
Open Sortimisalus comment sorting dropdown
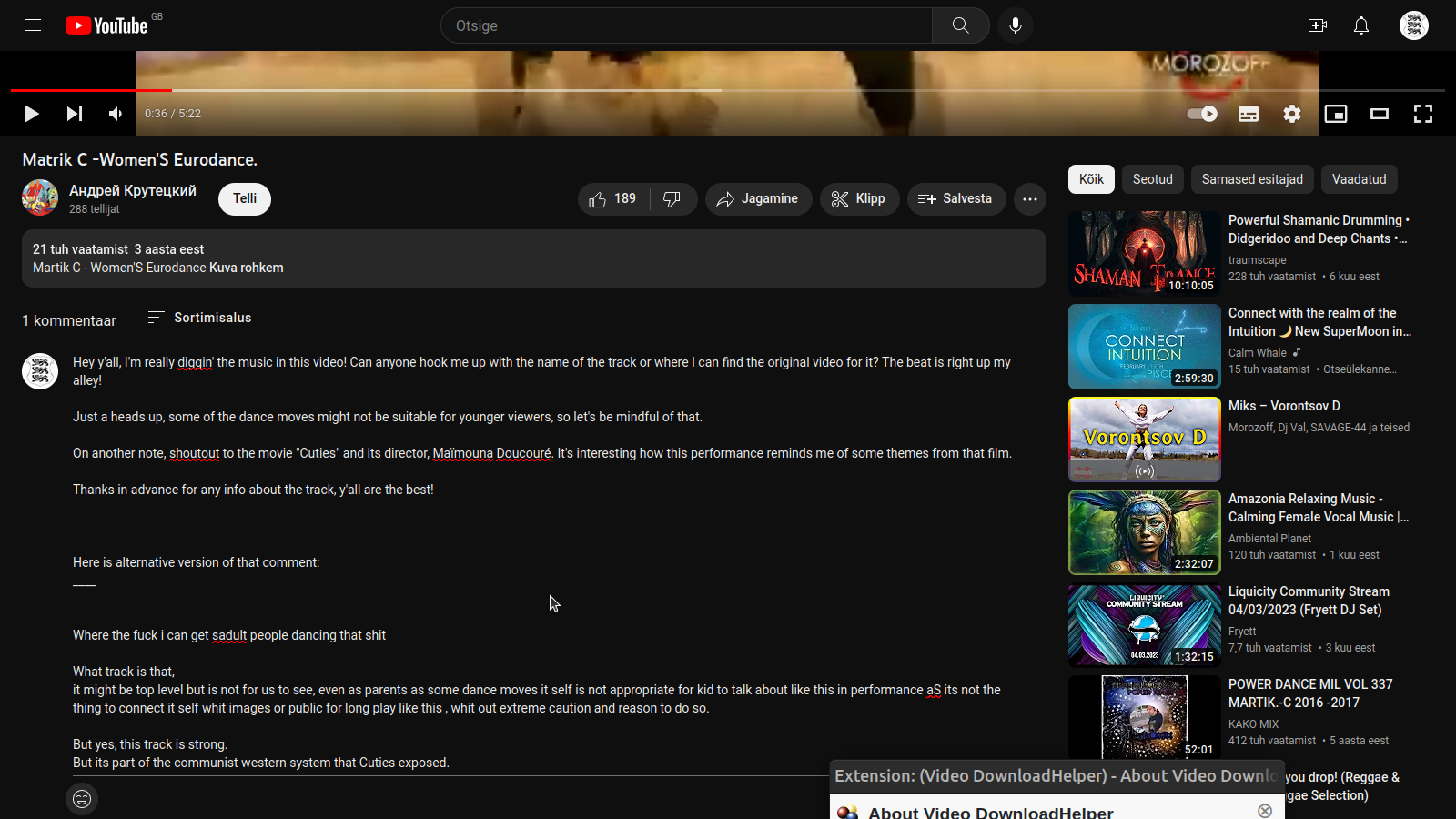[x=199, y=318]
